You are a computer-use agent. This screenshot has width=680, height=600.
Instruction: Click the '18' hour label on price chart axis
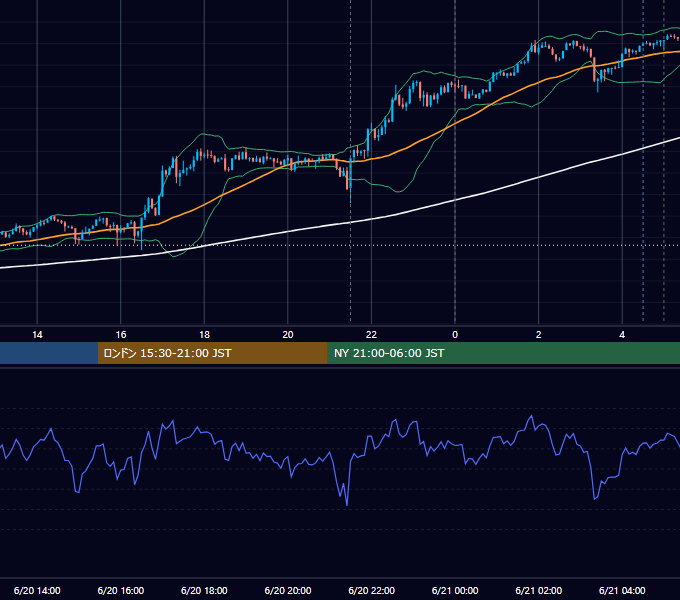(204, 335)
